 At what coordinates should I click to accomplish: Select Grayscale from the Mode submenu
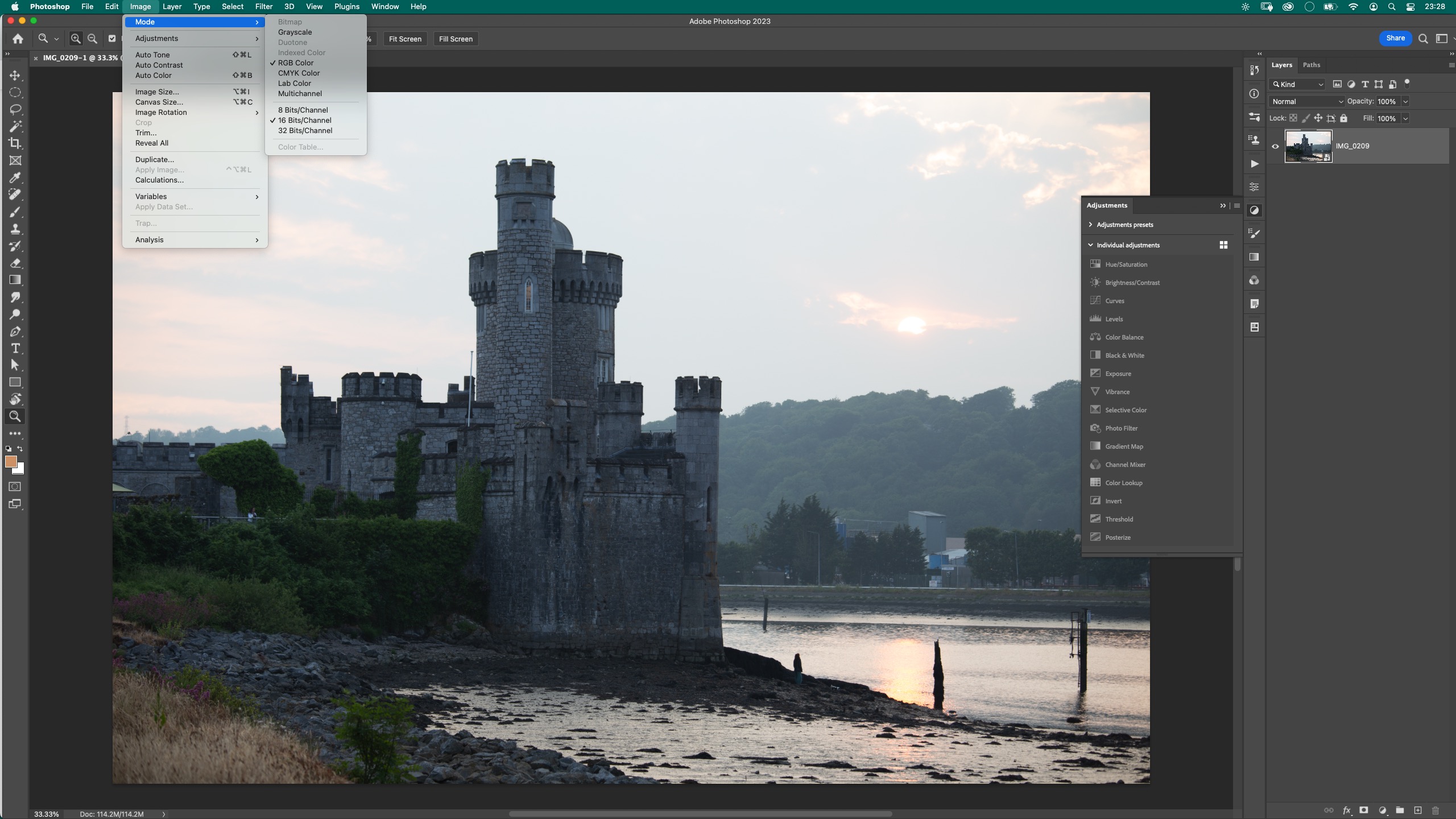coord(295,32)
